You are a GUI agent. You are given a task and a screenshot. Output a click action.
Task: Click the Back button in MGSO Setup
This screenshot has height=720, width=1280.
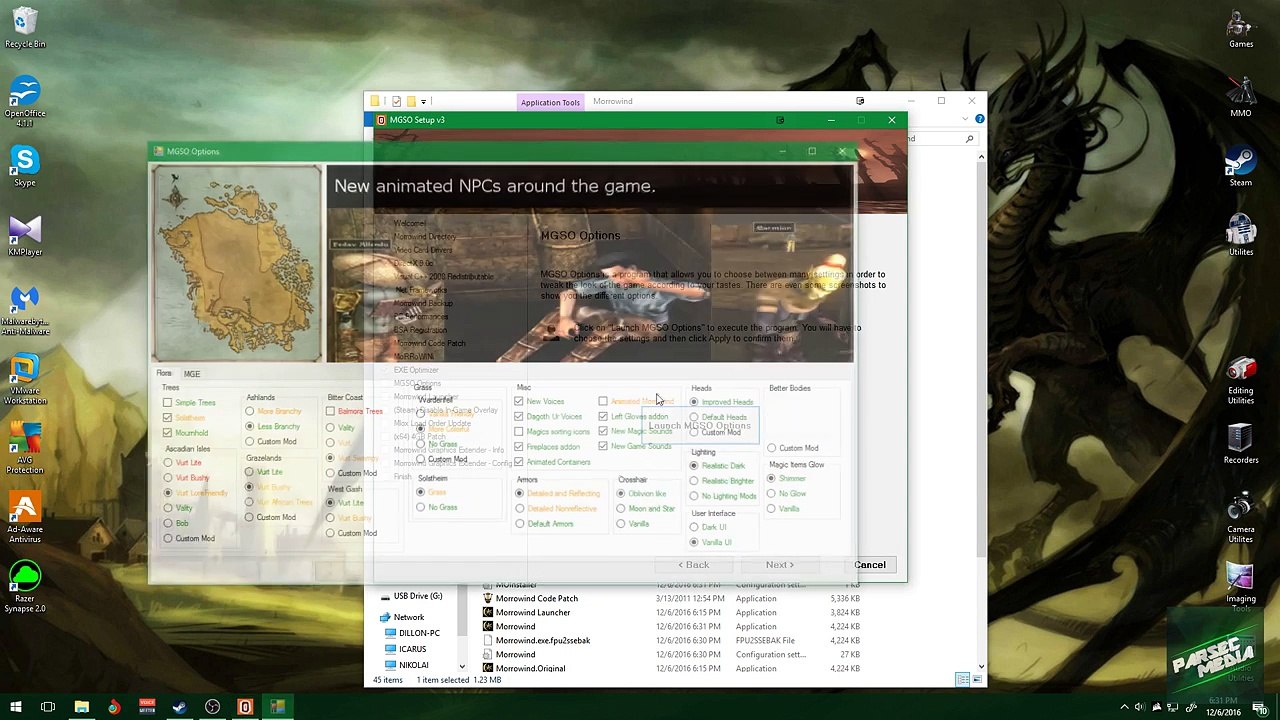point(694,565)
